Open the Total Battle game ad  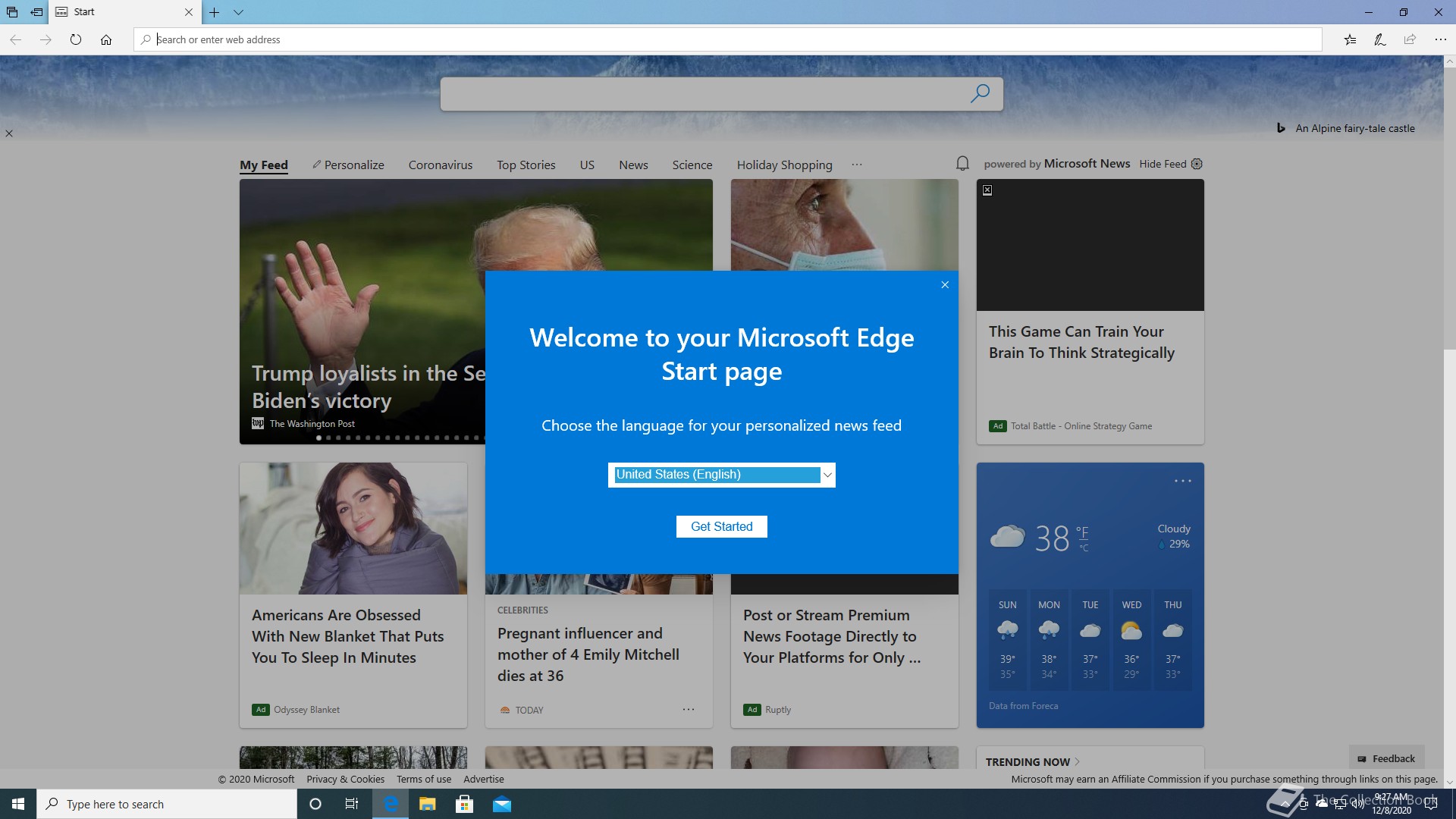click(x=1090, y=312)
